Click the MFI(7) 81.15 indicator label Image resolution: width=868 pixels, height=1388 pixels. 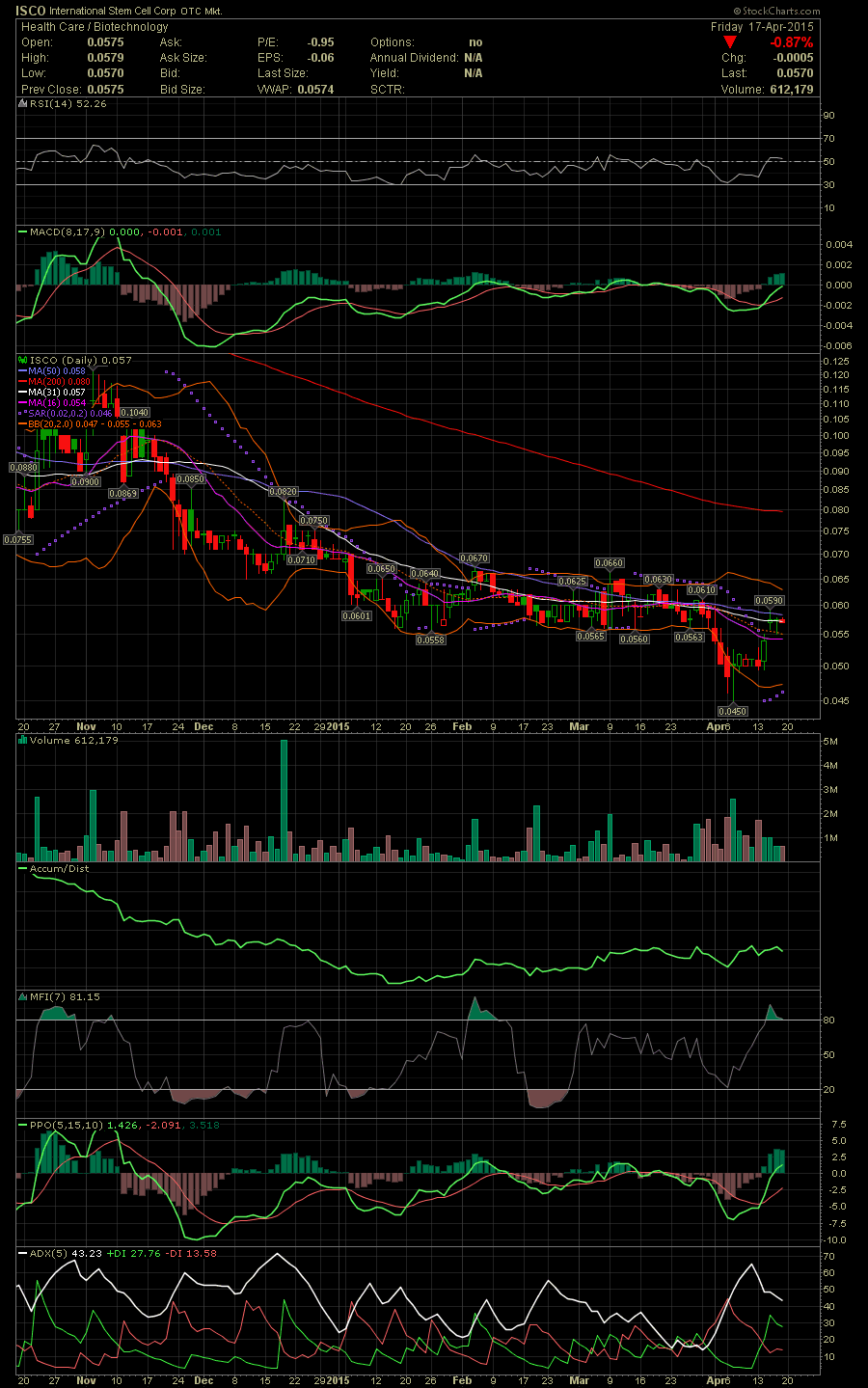(60, 997)
